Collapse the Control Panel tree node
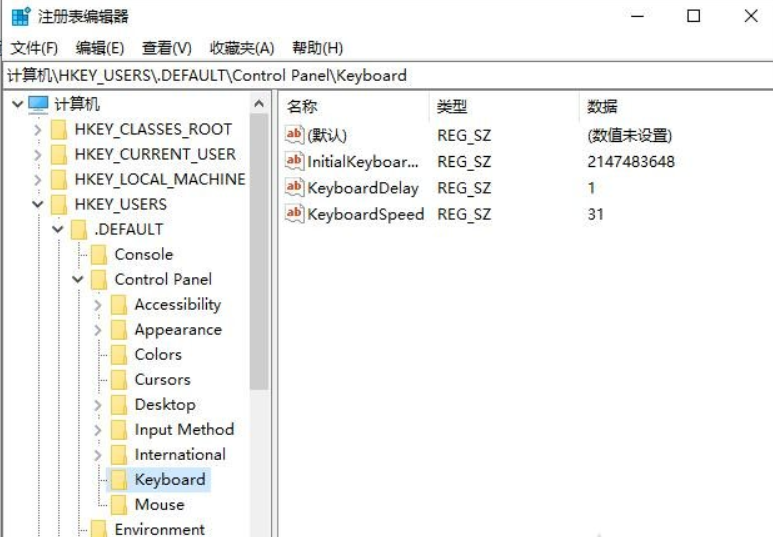The height and width of the screenshot is (537, 773). point(77,280)
